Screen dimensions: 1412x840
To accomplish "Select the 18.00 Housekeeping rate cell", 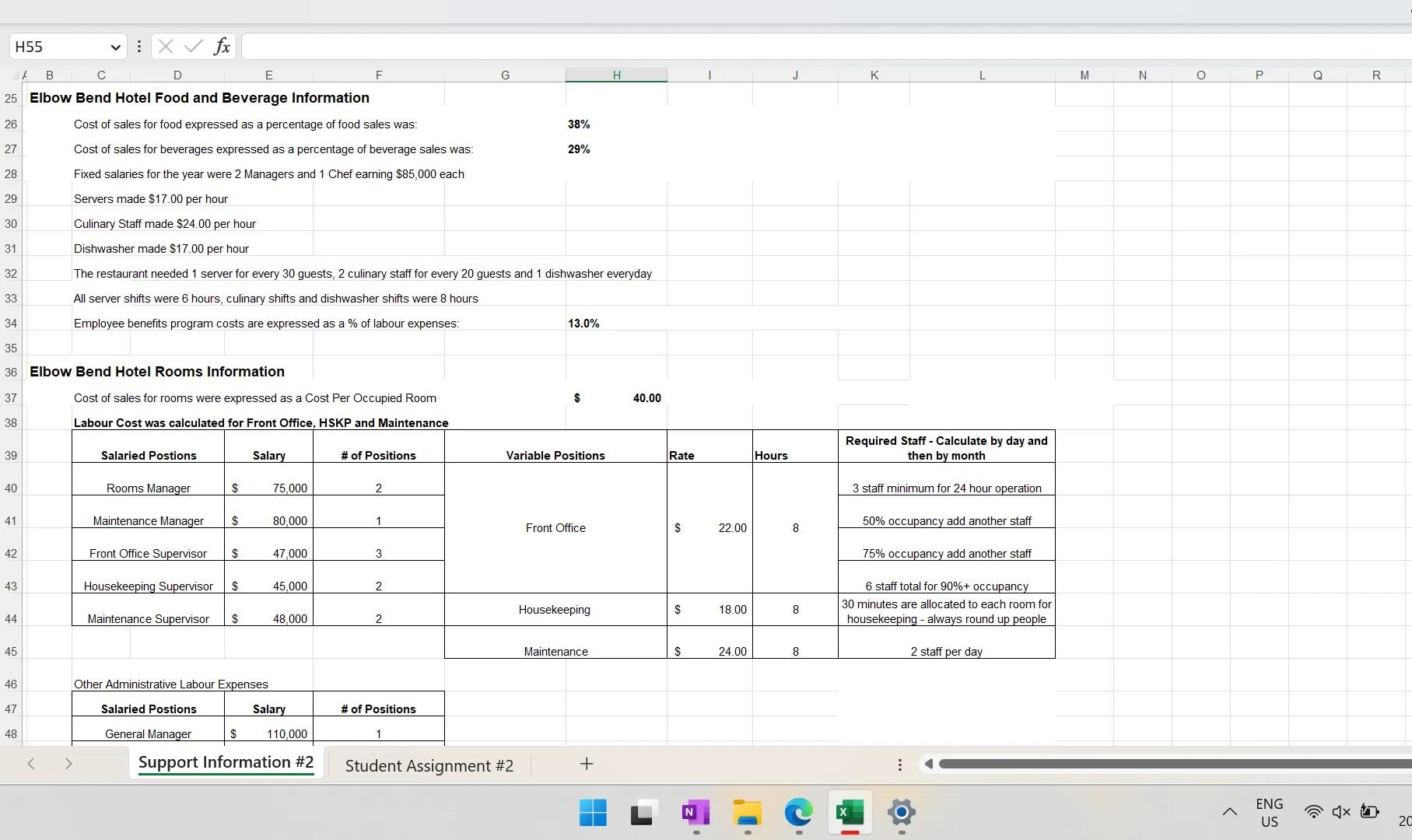I will pos(710,610).
